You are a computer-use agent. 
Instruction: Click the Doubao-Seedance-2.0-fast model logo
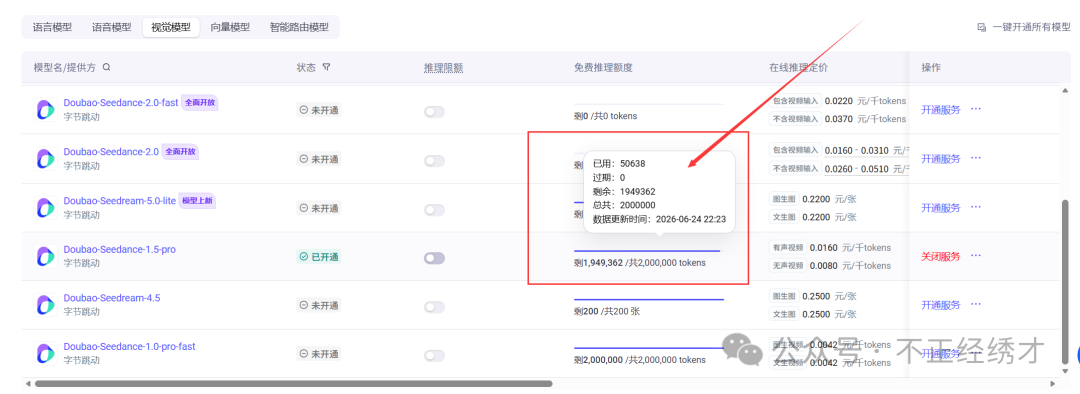46,110
